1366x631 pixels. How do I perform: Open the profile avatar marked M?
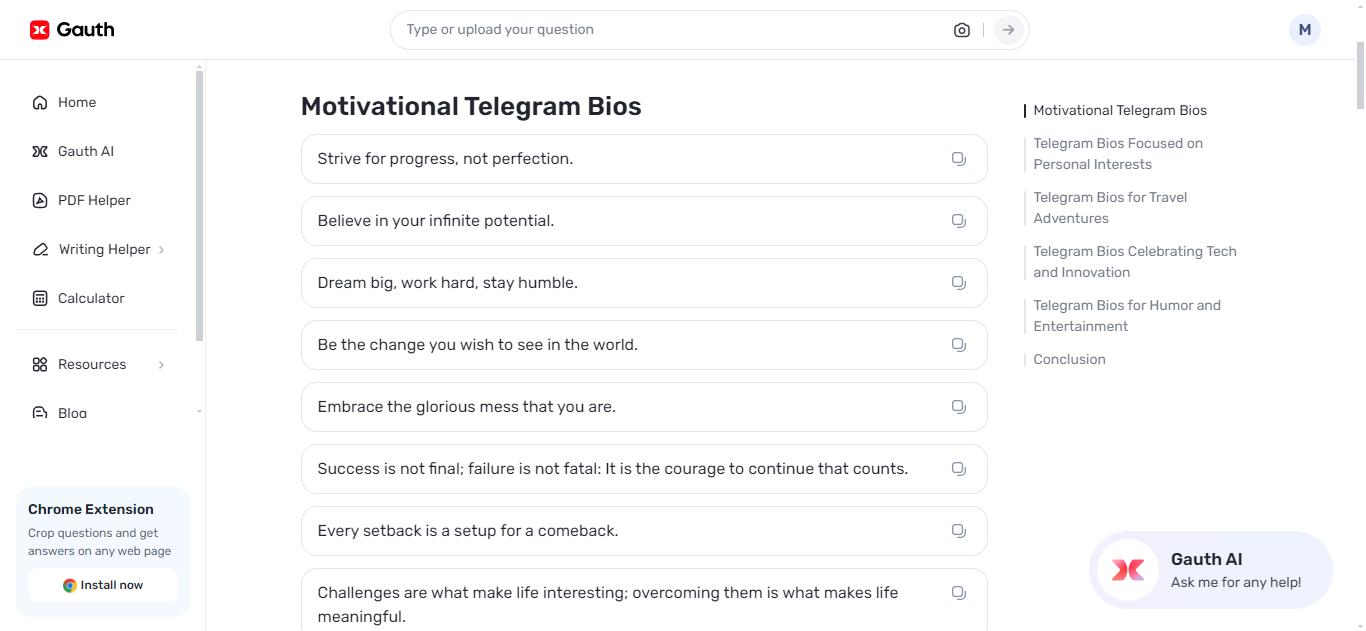pos(1304,29)
